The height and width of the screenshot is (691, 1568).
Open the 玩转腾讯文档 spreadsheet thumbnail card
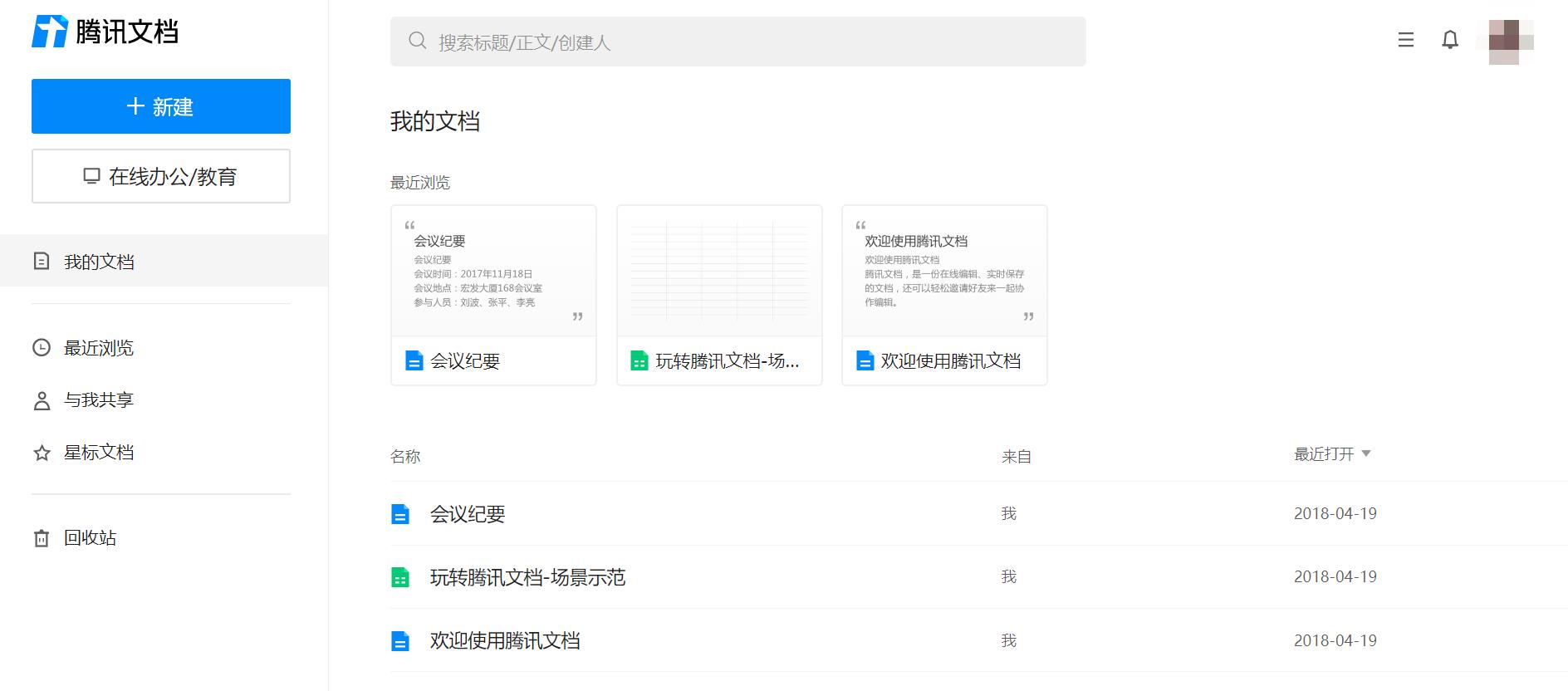click(719, 295)
